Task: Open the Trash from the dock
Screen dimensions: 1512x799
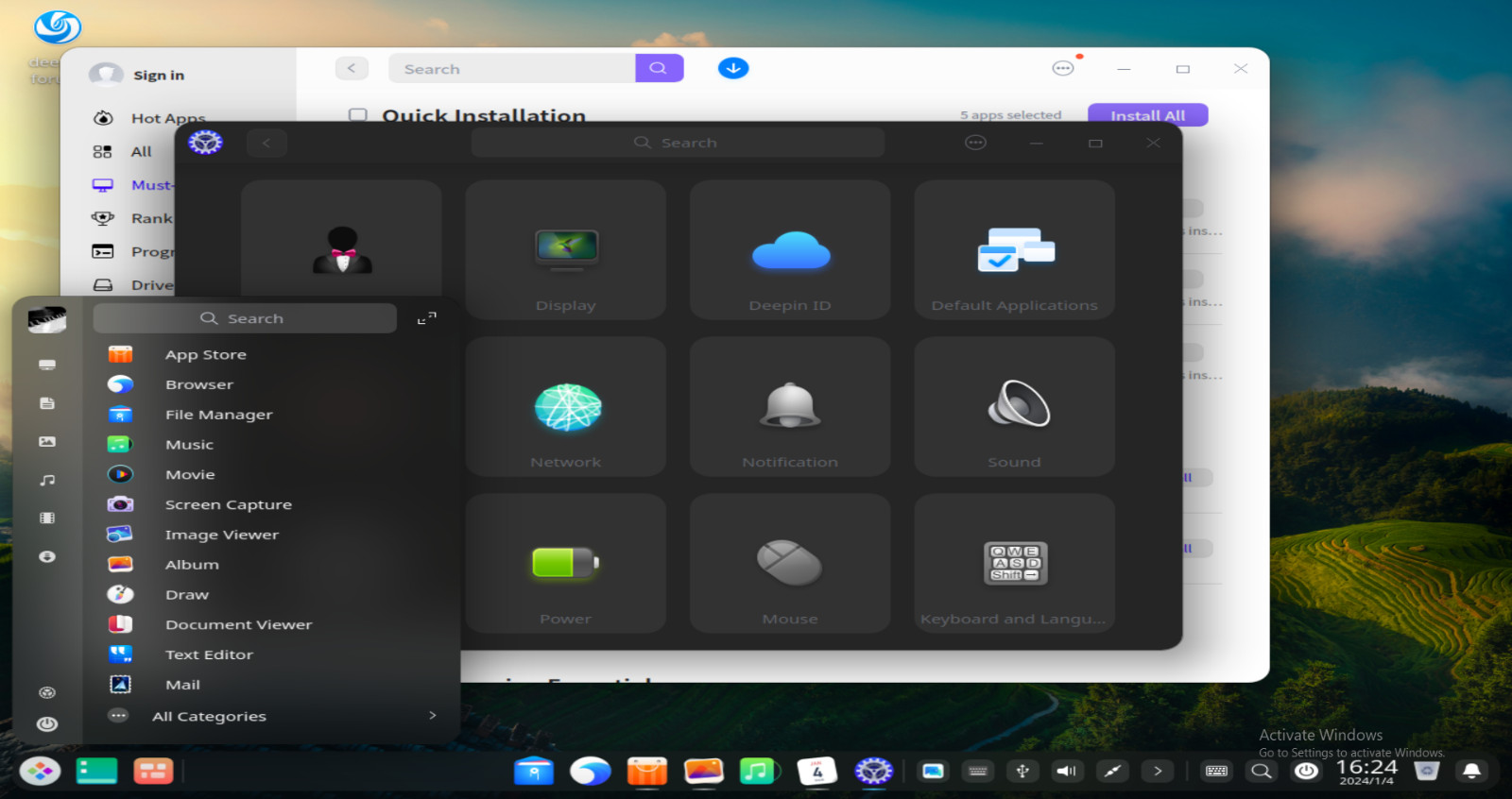Action: tap(1427, 772)
